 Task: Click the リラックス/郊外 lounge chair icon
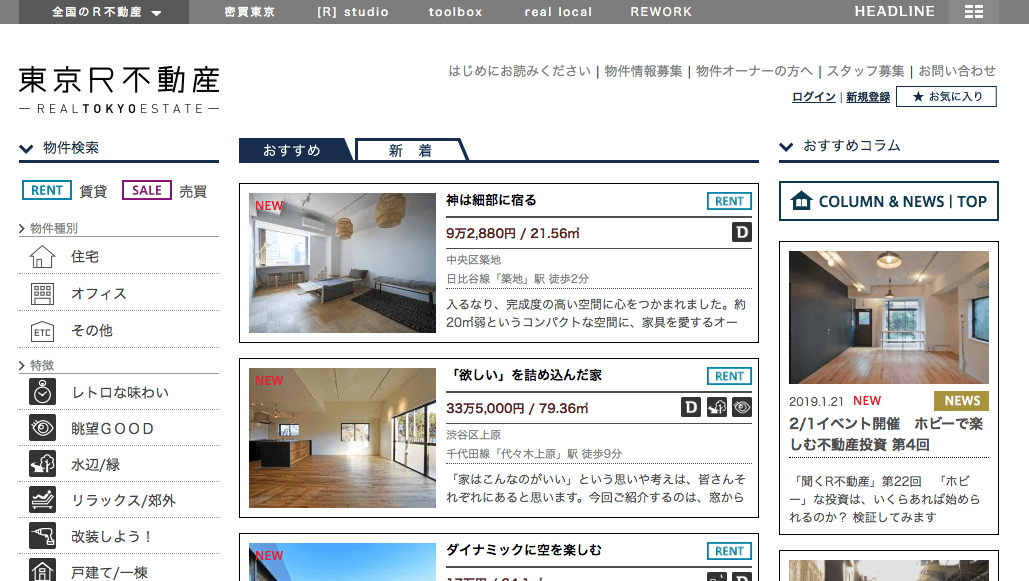click(x=42, y=500)
